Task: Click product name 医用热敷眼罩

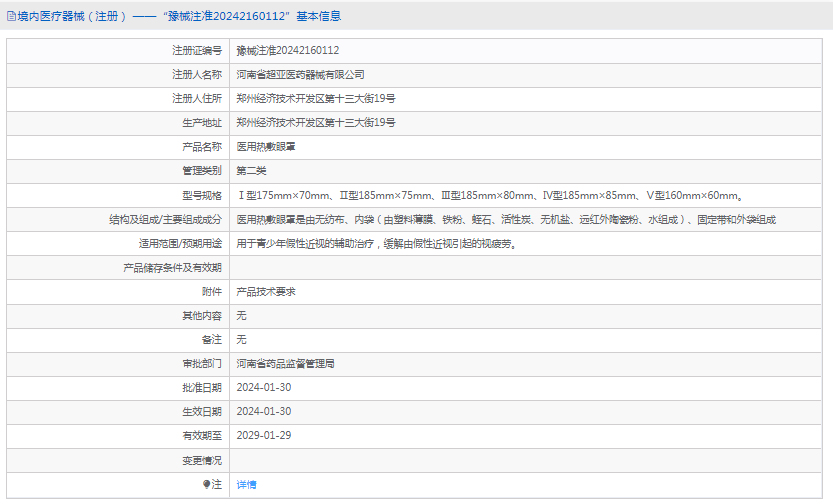Action: coord(265,146)
